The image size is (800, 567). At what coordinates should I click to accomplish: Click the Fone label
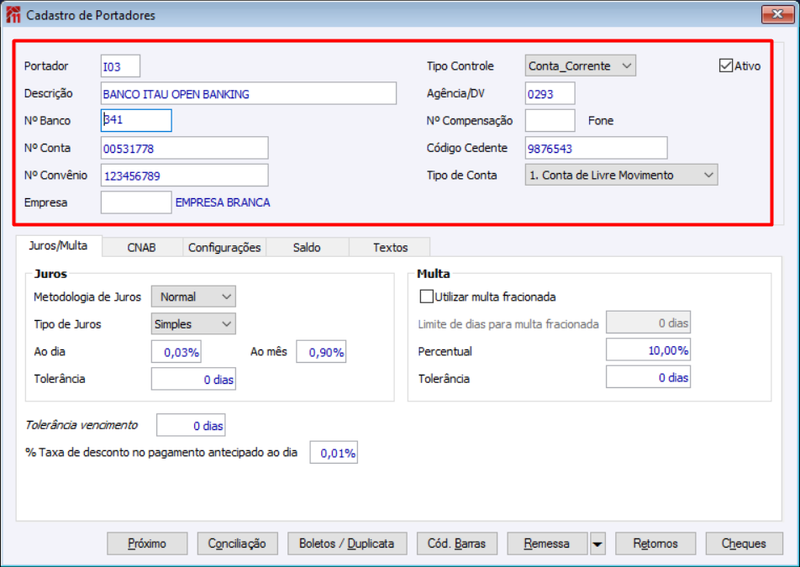point(601,120)
